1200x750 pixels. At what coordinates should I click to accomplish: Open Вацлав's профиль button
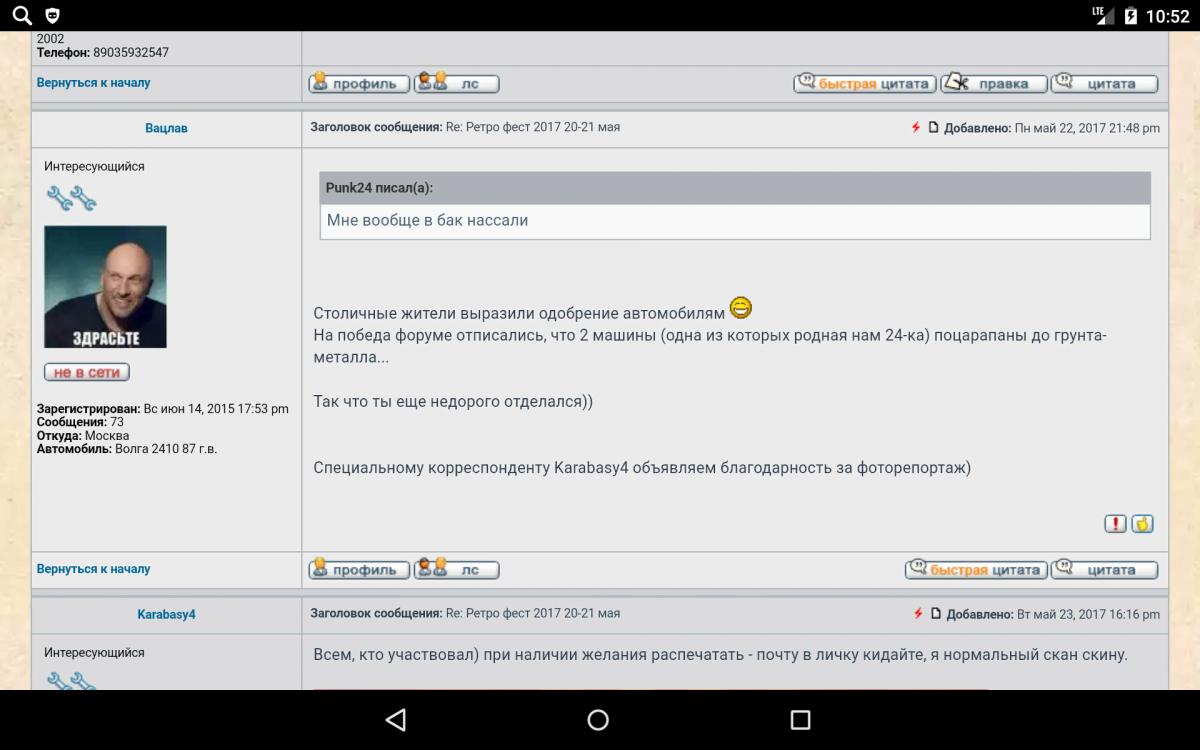[x=359, y=569]
